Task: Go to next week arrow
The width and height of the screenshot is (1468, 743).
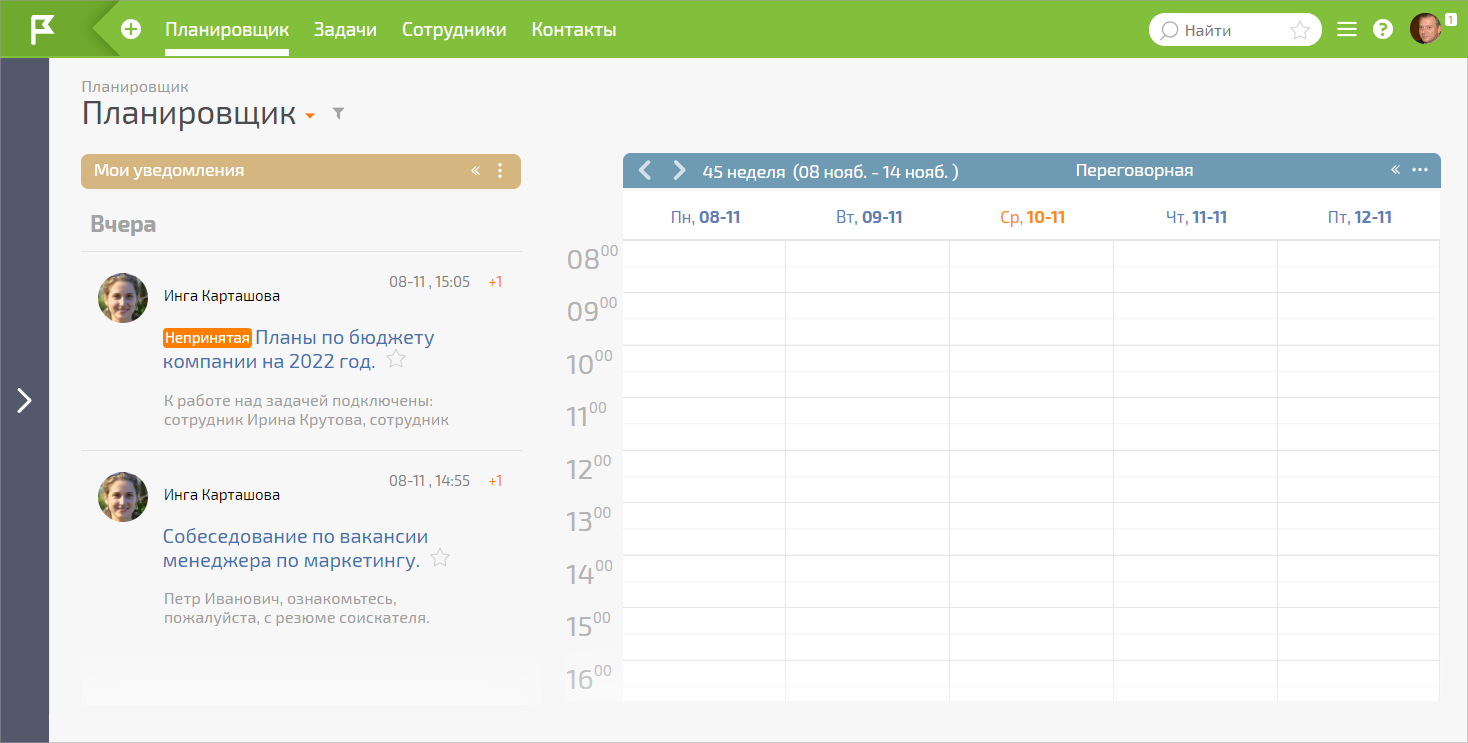Action: (679, 170)
